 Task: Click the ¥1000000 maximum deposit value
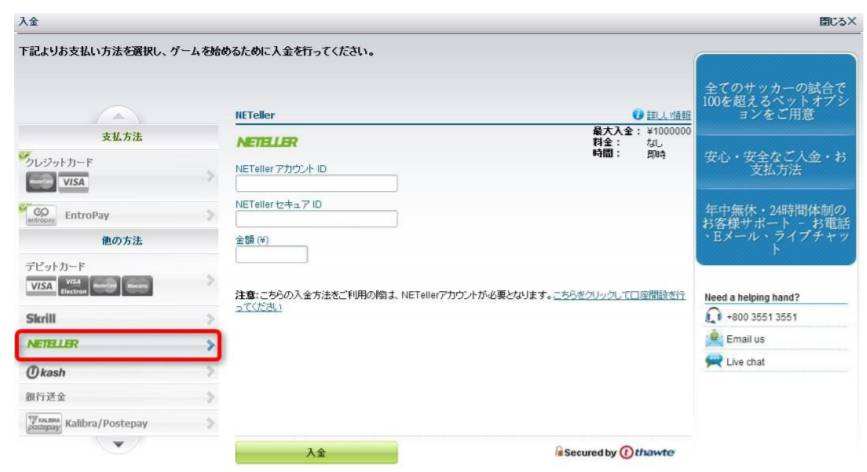[x=668, y=131]
